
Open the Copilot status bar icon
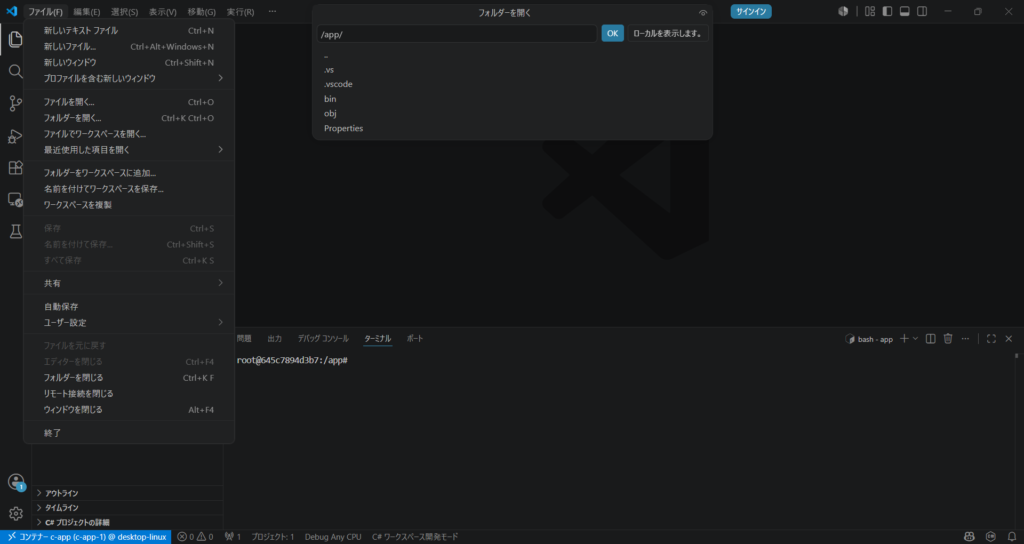coord(969,537)
